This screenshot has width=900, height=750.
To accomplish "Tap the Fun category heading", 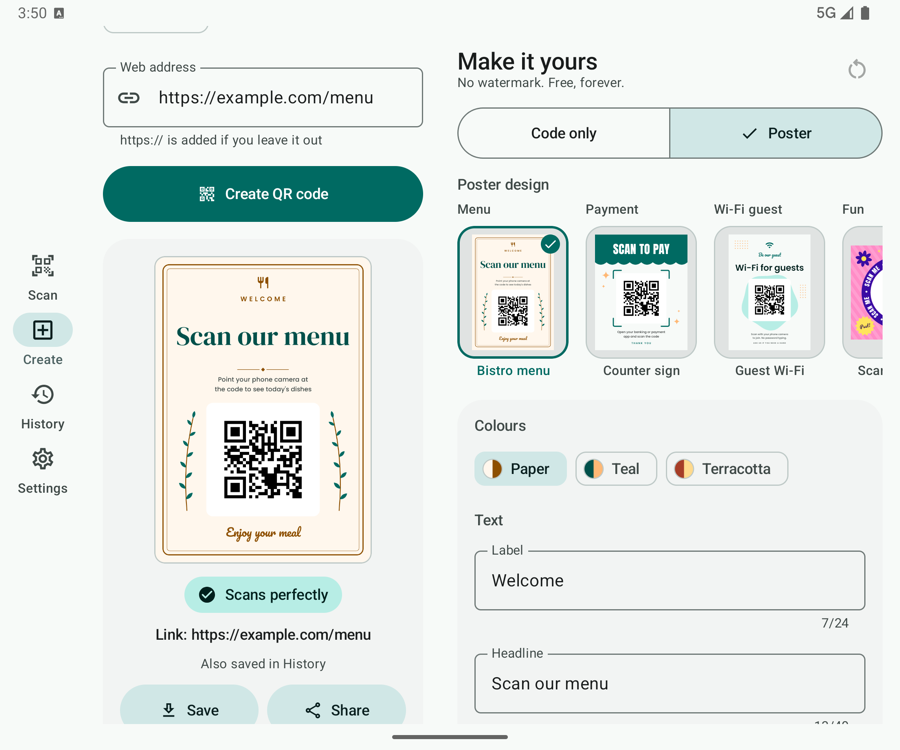I will [853, 209].
